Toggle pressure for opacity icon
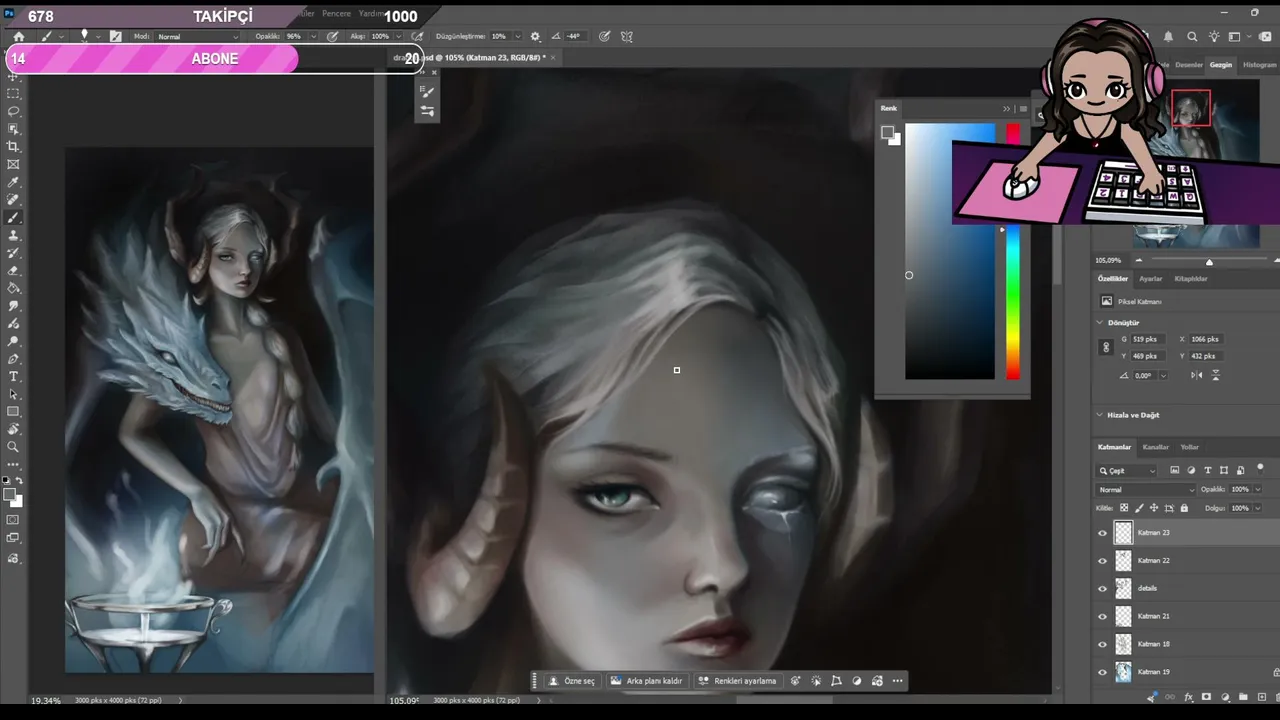 coord(333,36)
